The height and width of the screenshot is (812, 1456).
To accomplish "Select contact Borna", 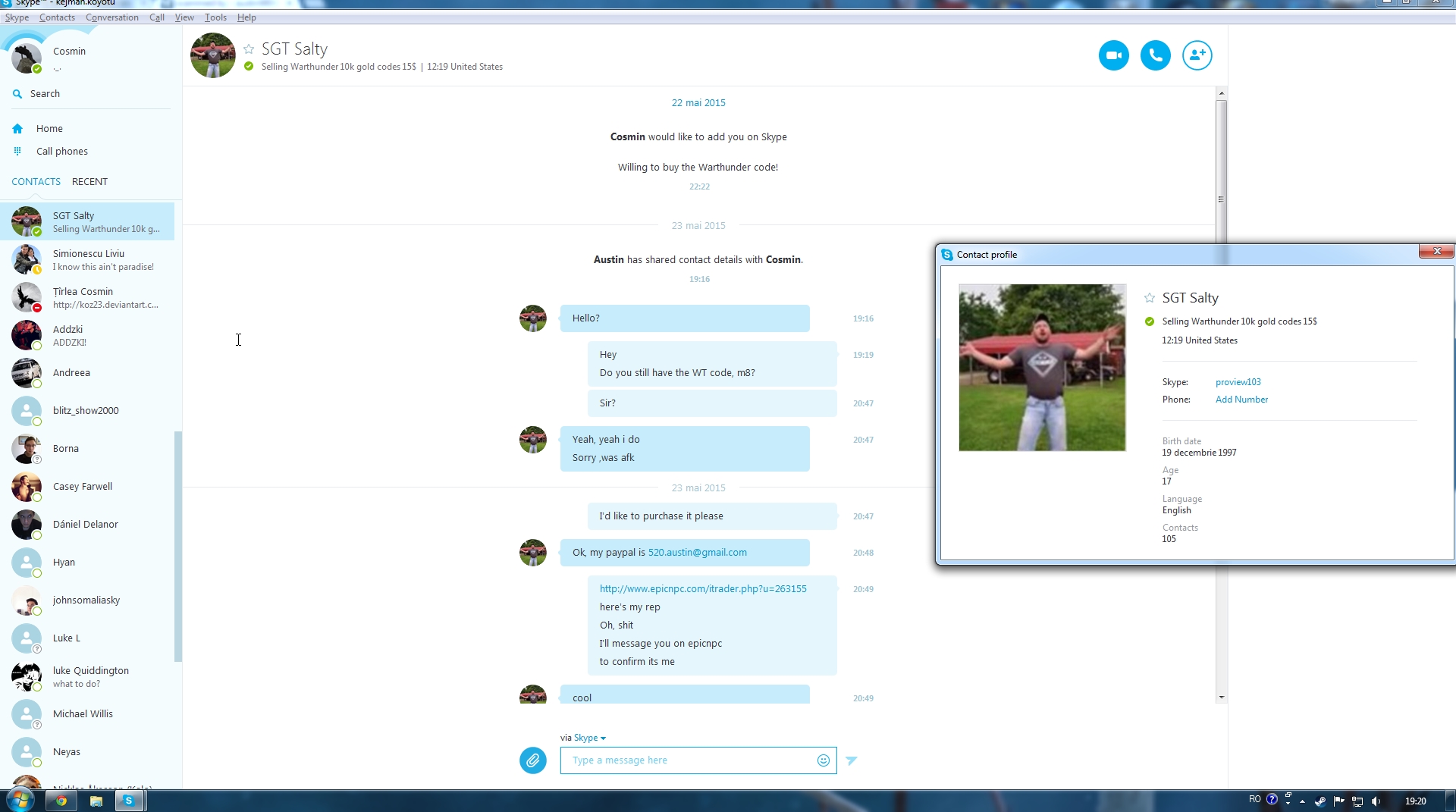I will (87, 449).
